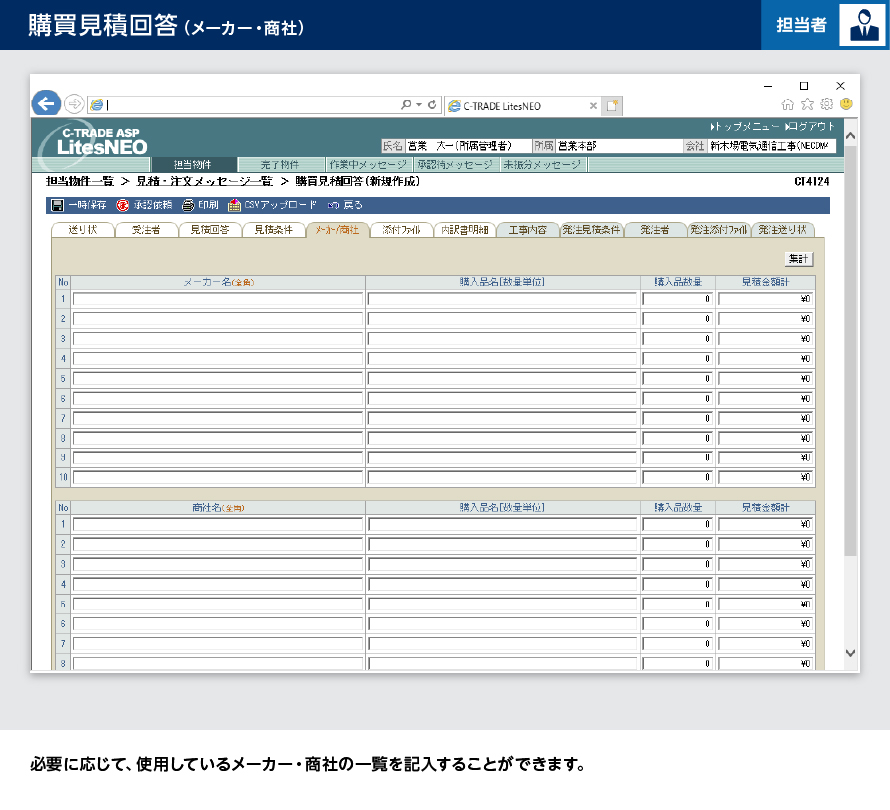890x810 pixels.
Task: Click the browser forward arrow button
Action: [74, 104]
